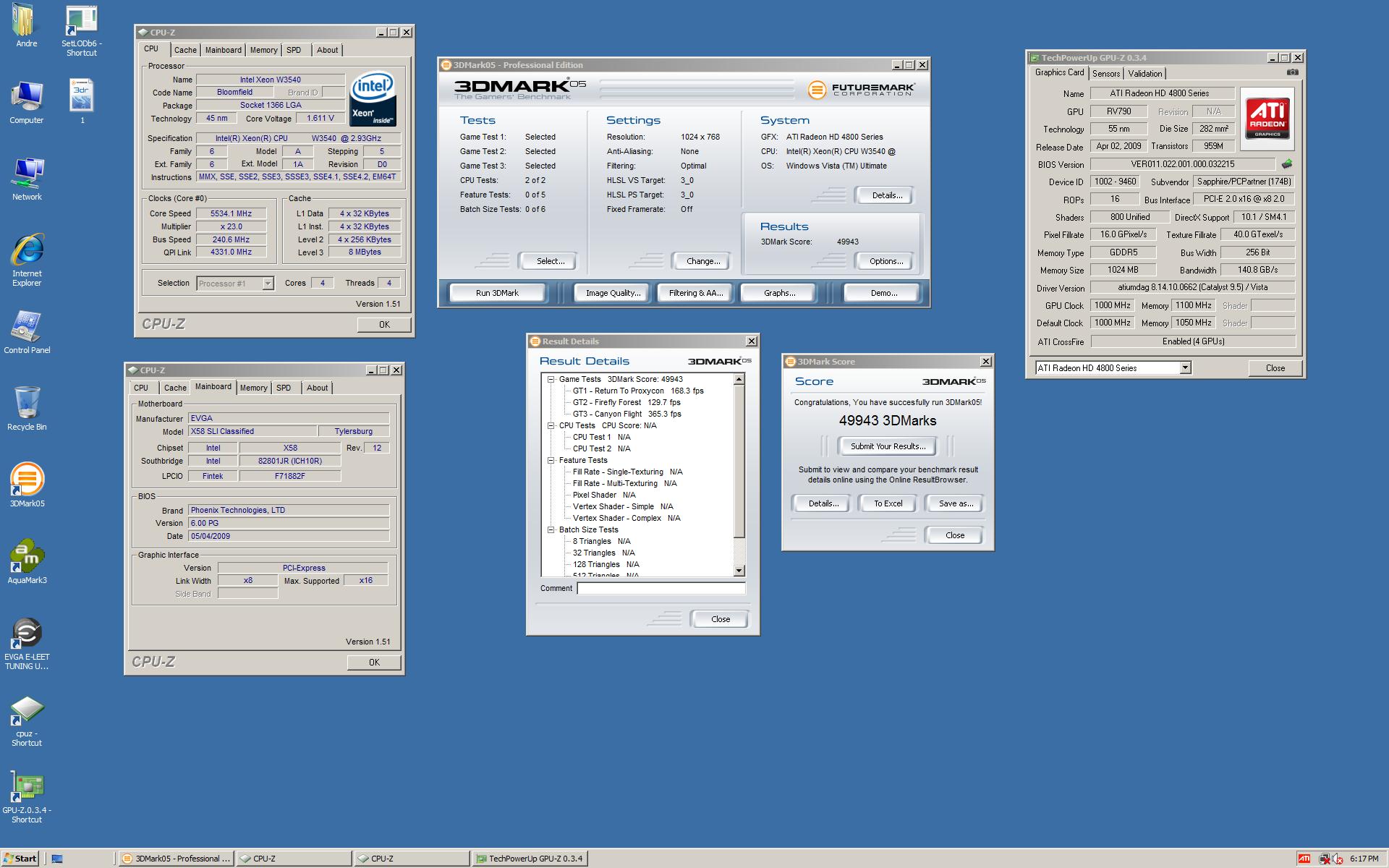This screenshot has height=868, width=1389.
Task: Switch to Sensors tab in GPU-Z
Action: pyautogui.click(x=1106, y=74)
